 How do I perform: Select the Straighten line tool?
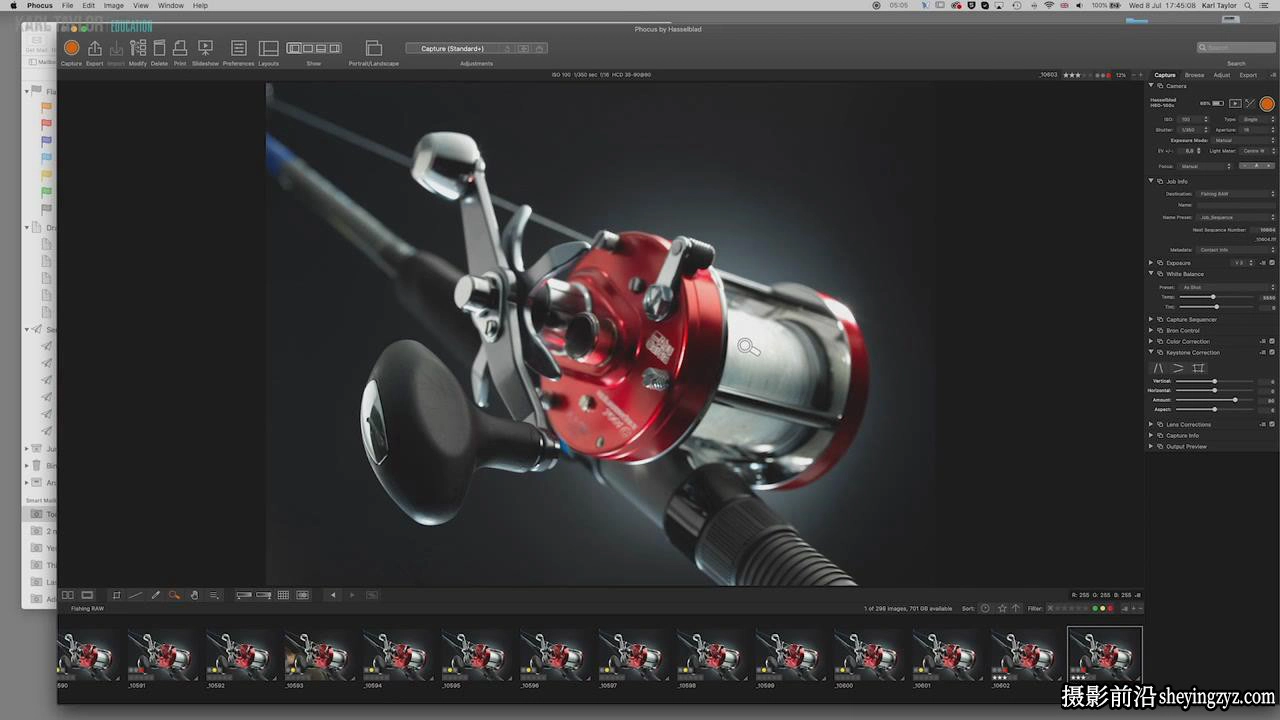[135, 595]
